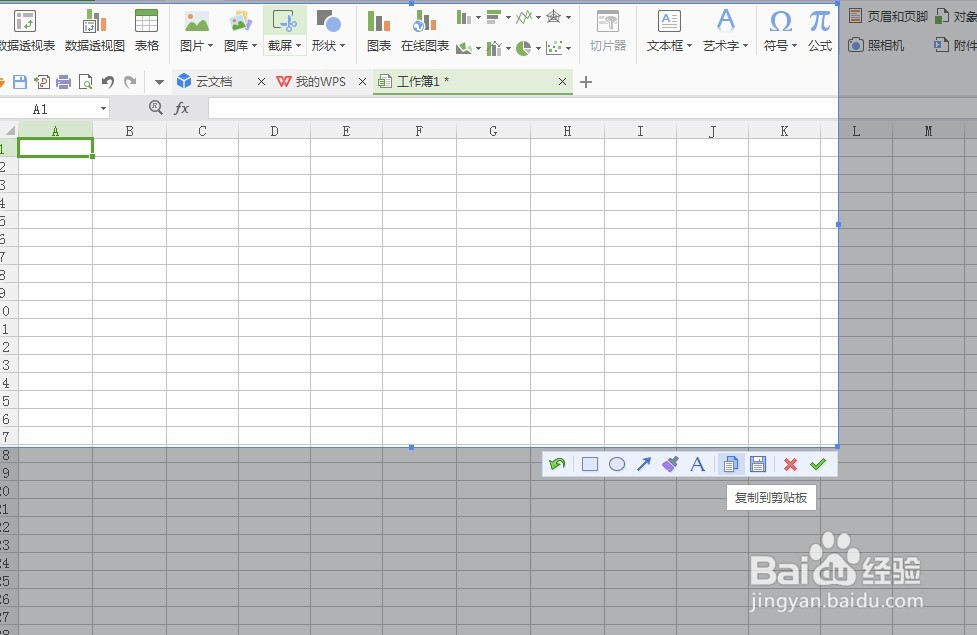Copy screenshot to clipboard

click(x=731, y=464)
